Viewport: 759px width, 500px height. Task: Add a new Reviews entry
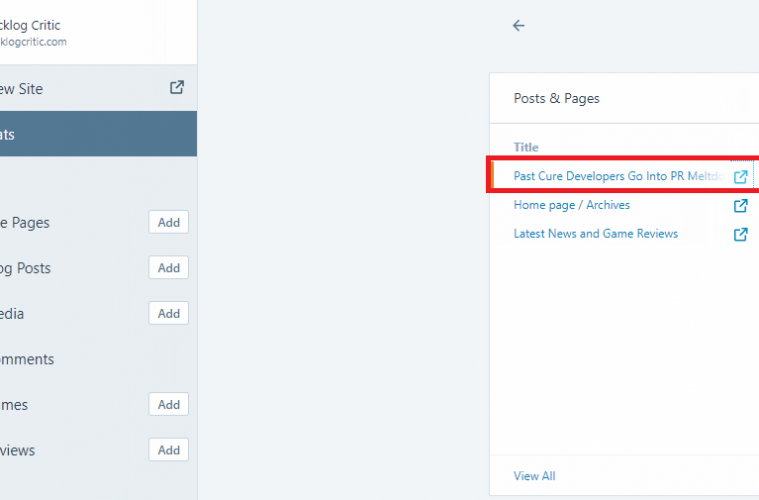[168, 450]
